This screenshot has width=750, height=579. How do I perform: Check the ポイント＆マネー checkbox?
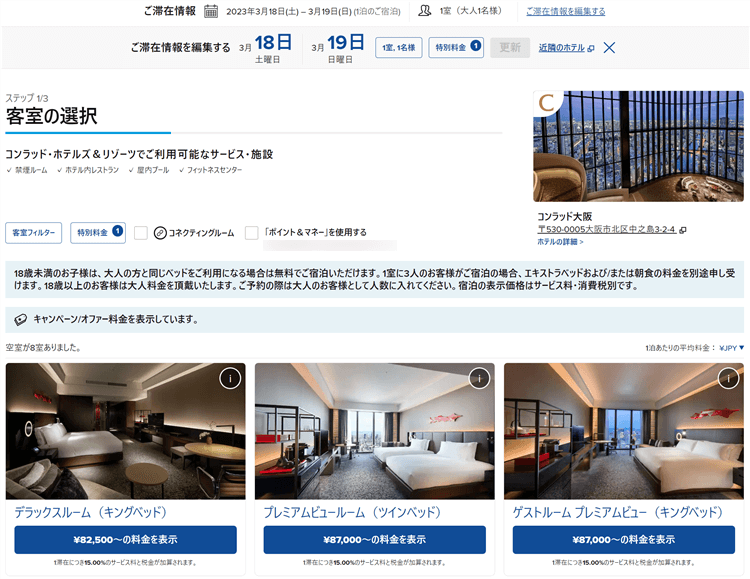tap(252, 233)
